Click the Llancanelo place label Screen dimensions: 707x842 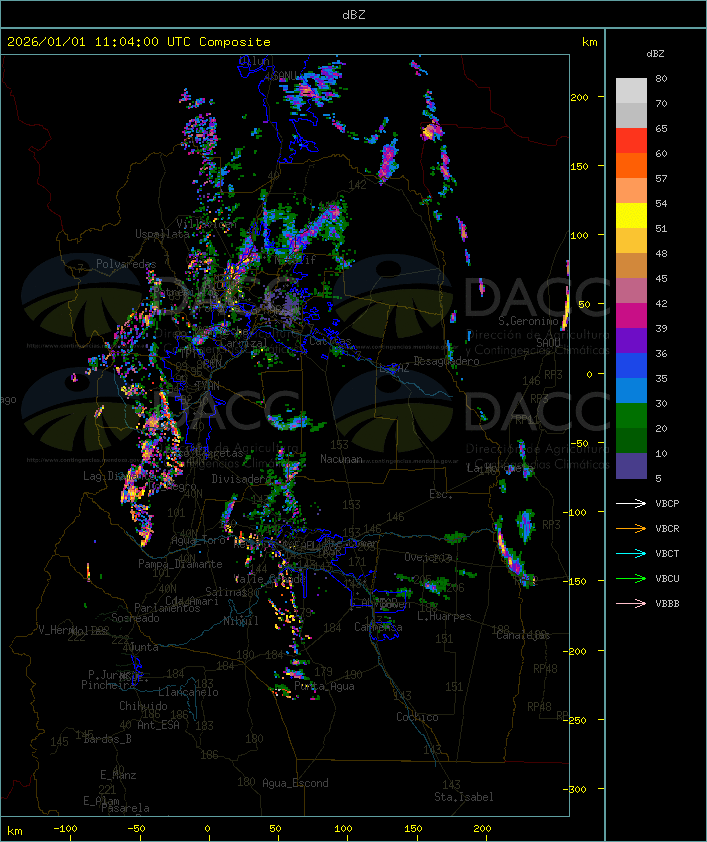coord(188,692)
